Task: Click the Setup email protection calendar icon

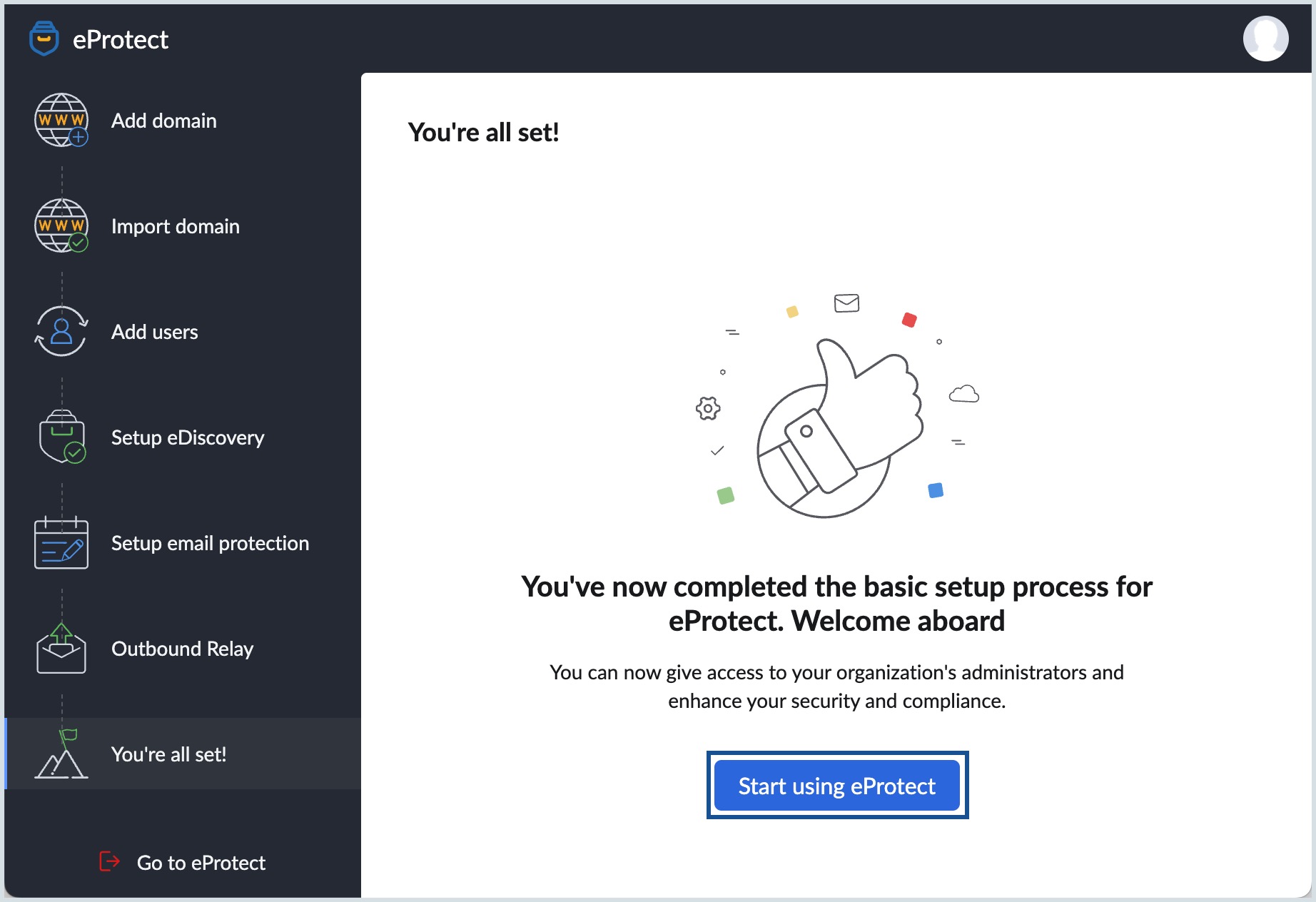Action: pyautogui.click(x=61, y=542)
